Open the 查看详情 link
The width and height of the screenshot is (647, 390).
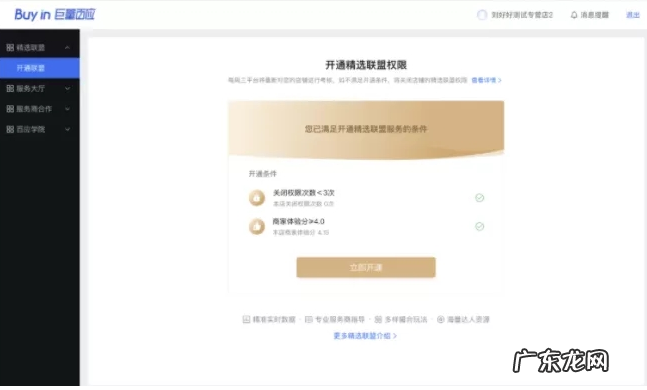(x=486, y=80)
